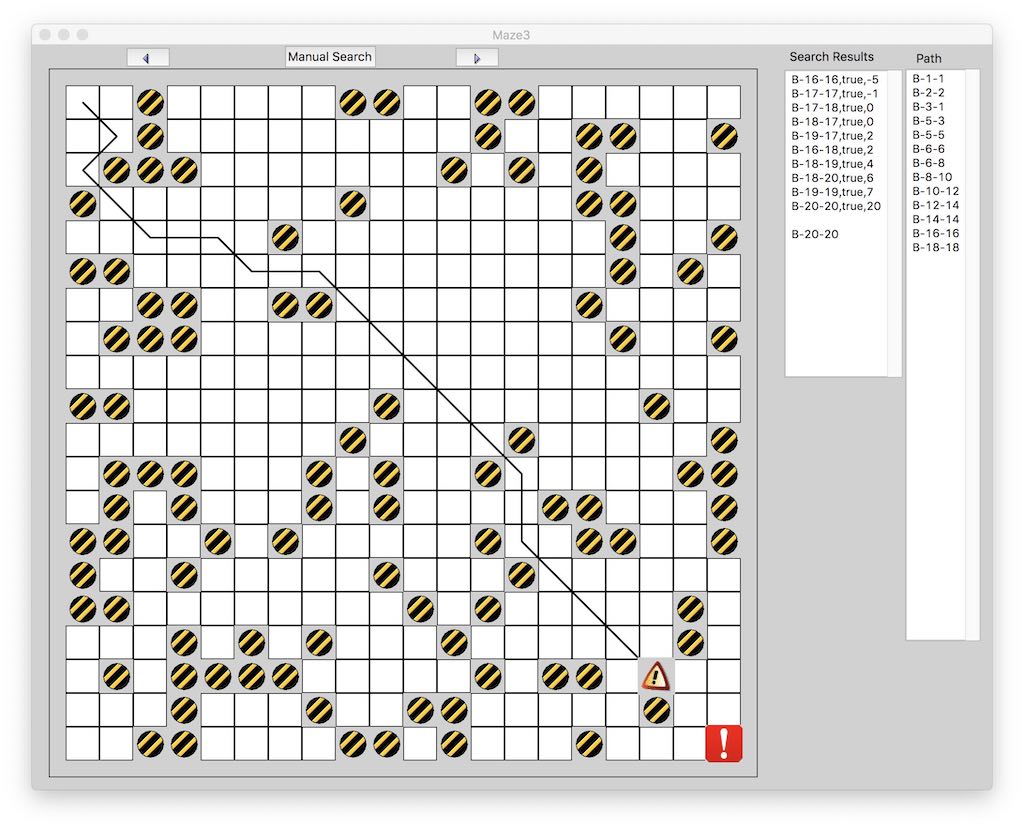The image size is (1024, 829).
Task: Click the top-left corner maze cell
Action: (x=82, y=102)
